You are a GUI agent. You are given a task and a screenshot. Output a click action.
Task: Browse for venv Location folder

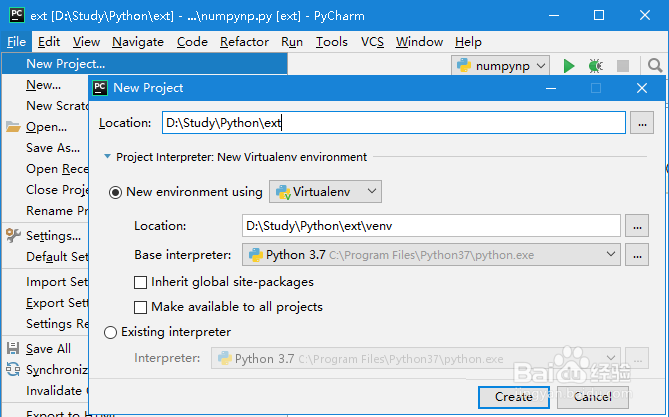(x=637, y=226)
